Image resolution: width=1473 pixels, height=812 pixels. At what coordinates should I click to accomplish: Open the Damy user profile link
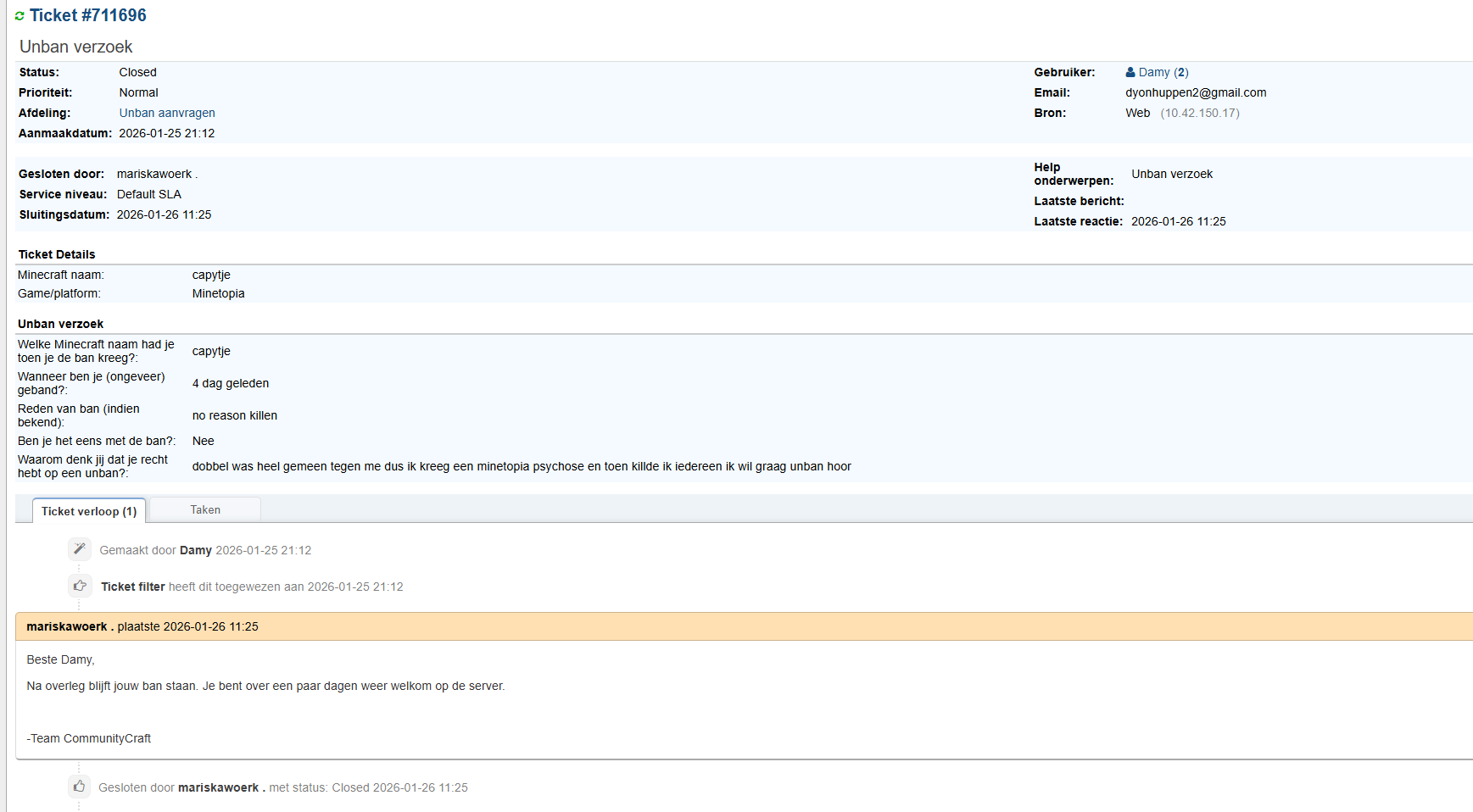point(1153,72)
